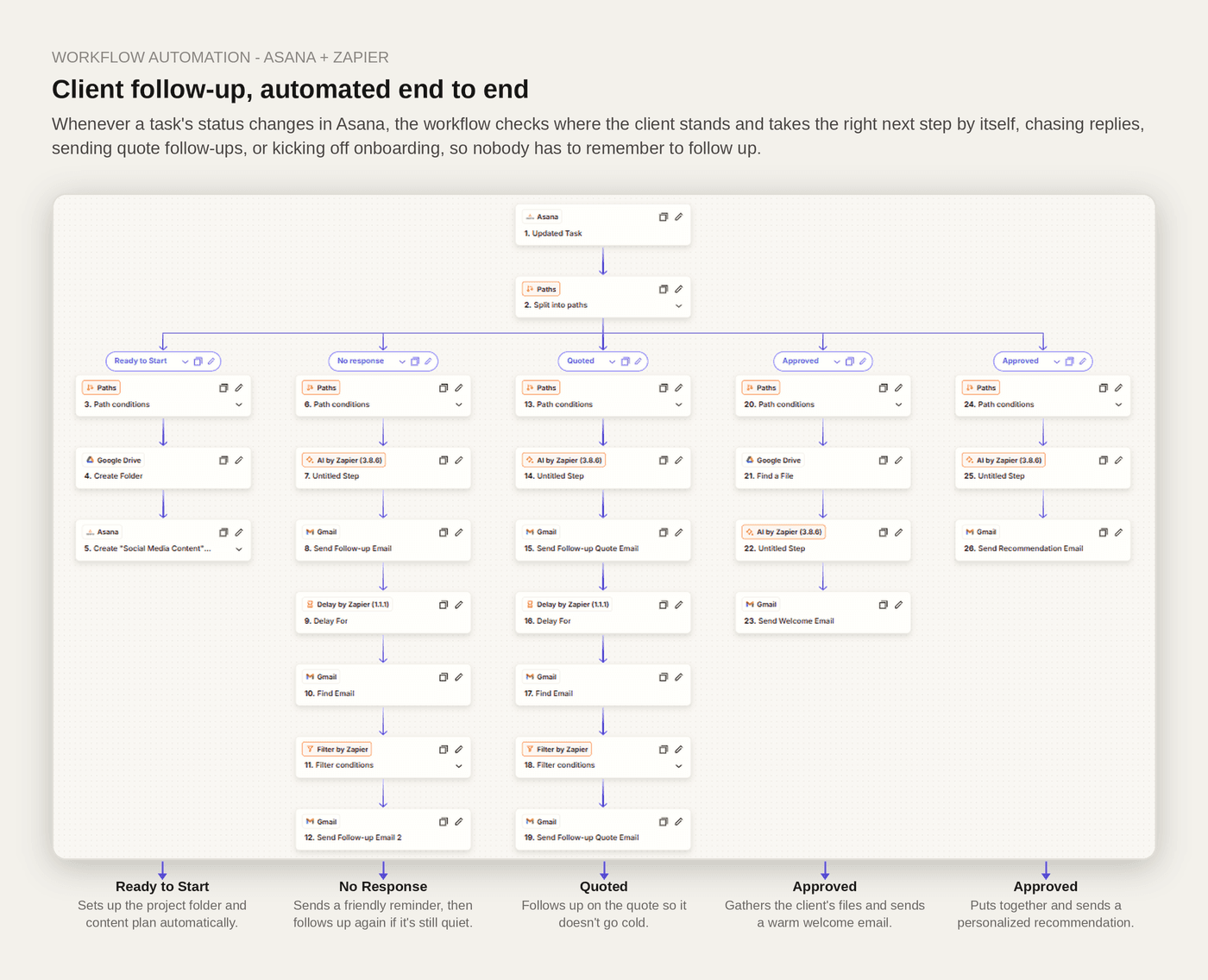Screen dimensions: 1208x980
Task: Copy the 2. Split into paths step
Action: pos(664,289)
